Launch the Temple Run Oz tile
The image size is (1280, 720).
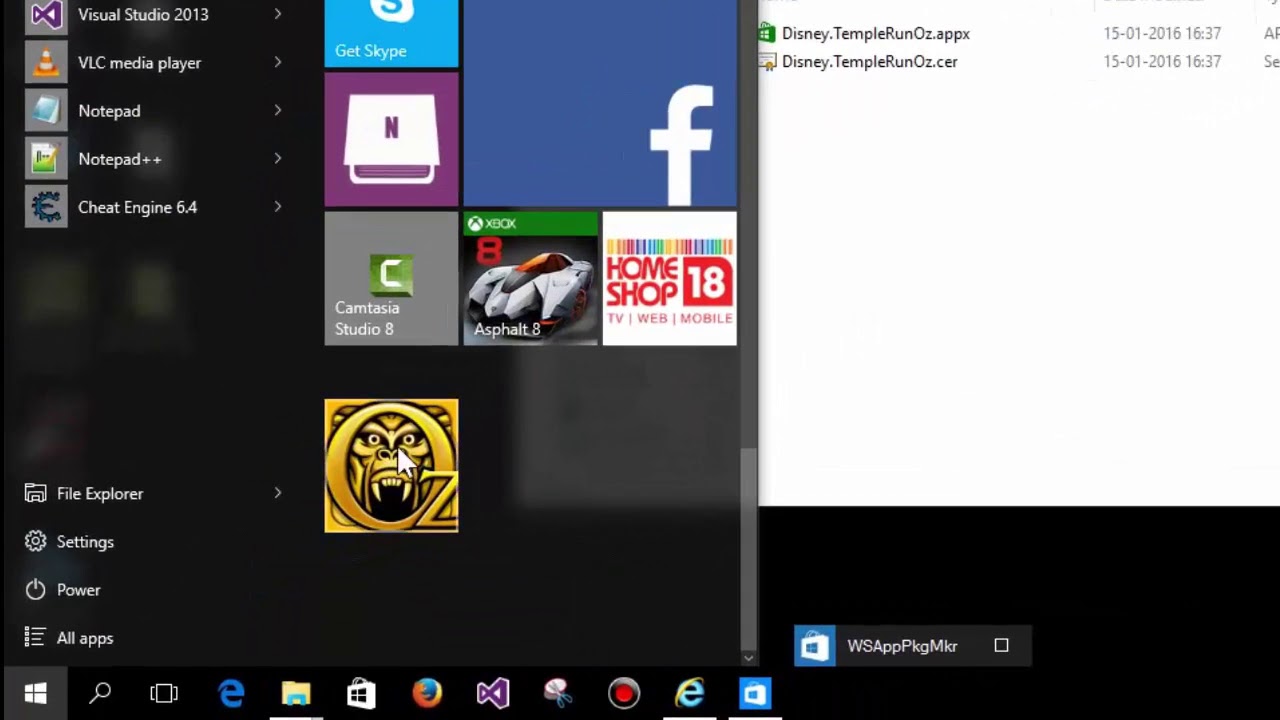coord(391,466)
